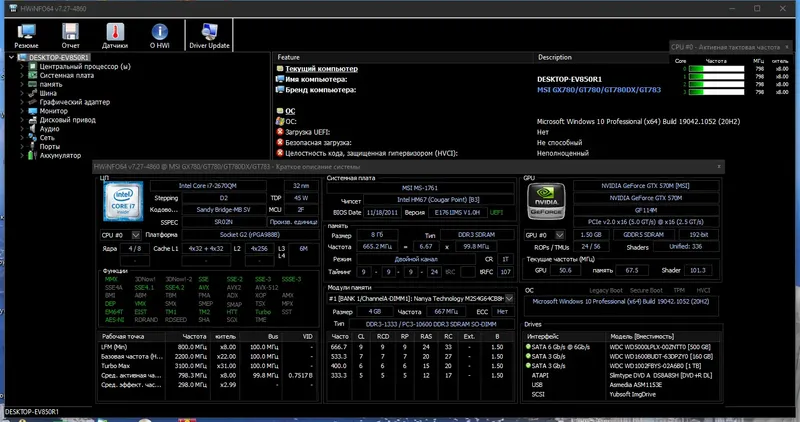This screenshot has width=800, height=422.
Task: Select the LFM (Min) operating point row
Action: (207, 347)
